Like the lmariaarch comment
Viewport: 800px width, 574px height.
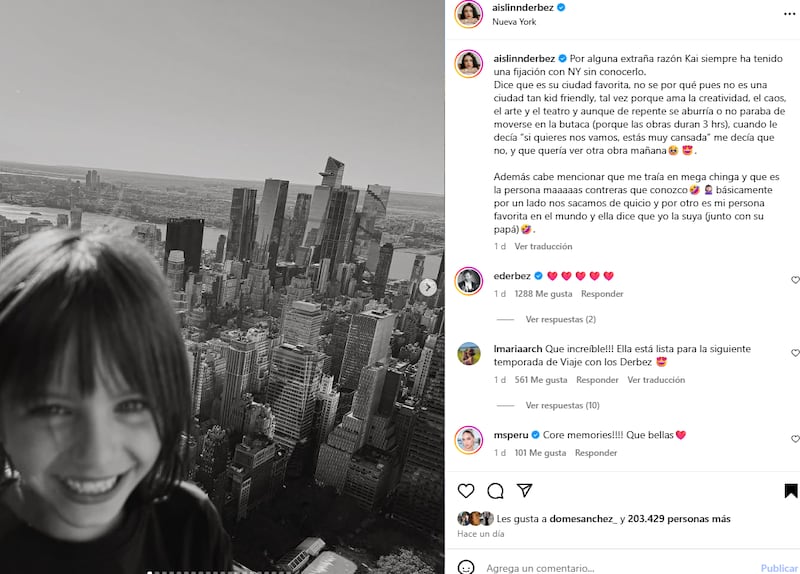pyautogui.click(x=795, y=353)
